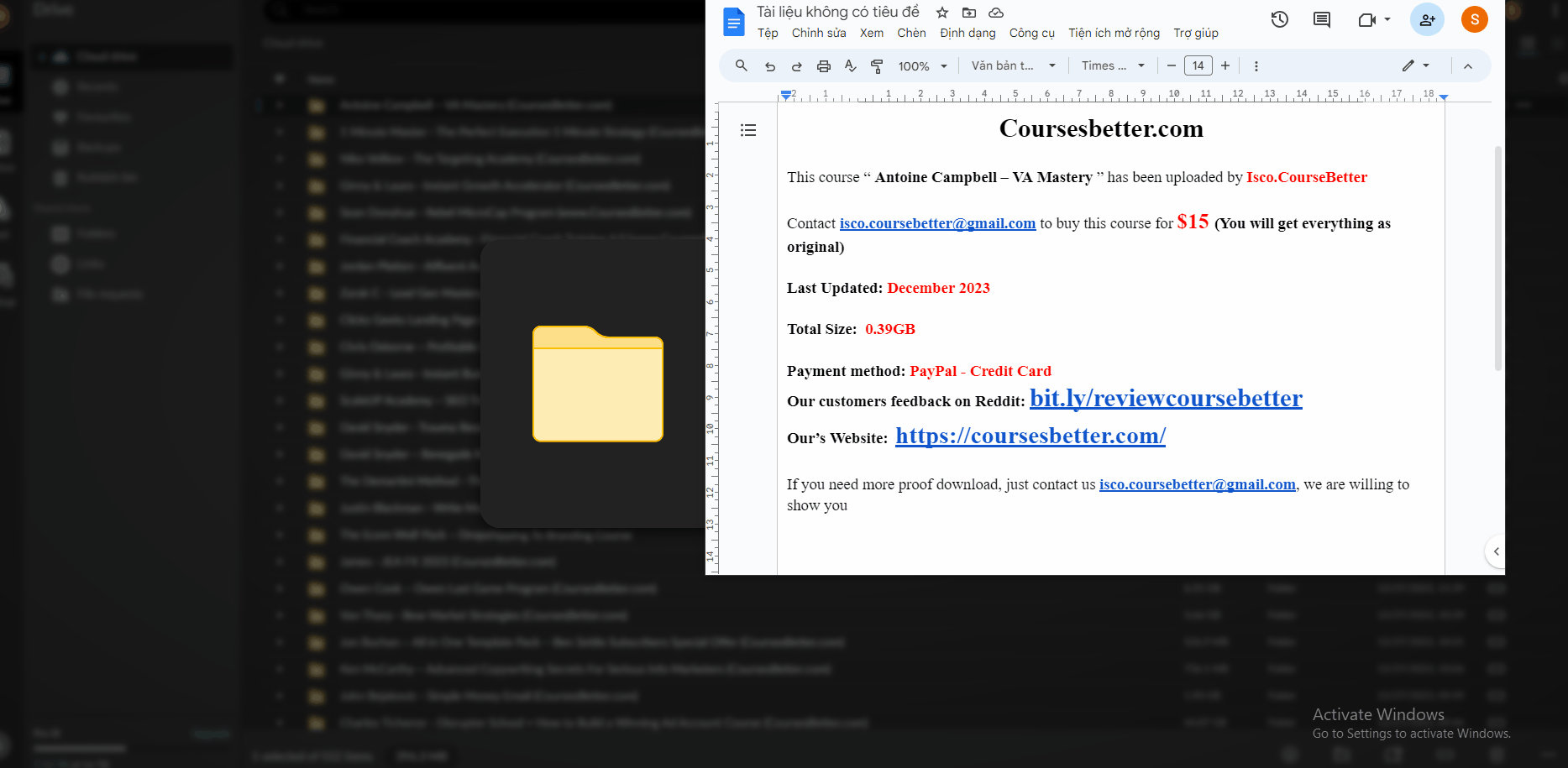Open the Chèn menu
1568x768 pixels.
click(x=911, y=33)
